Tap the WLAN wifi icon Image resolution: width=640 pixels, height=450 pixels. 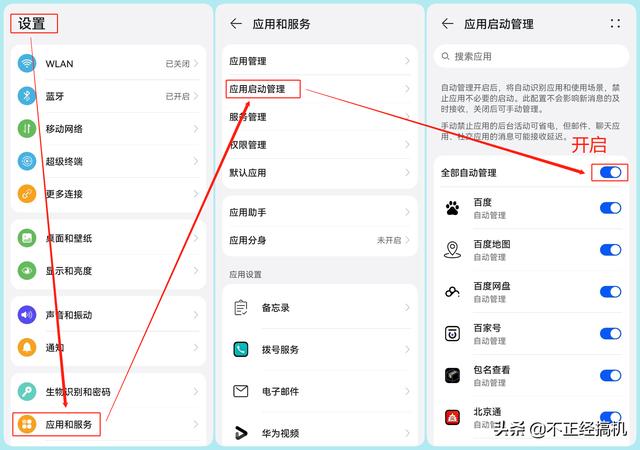[x=27, y=64]
